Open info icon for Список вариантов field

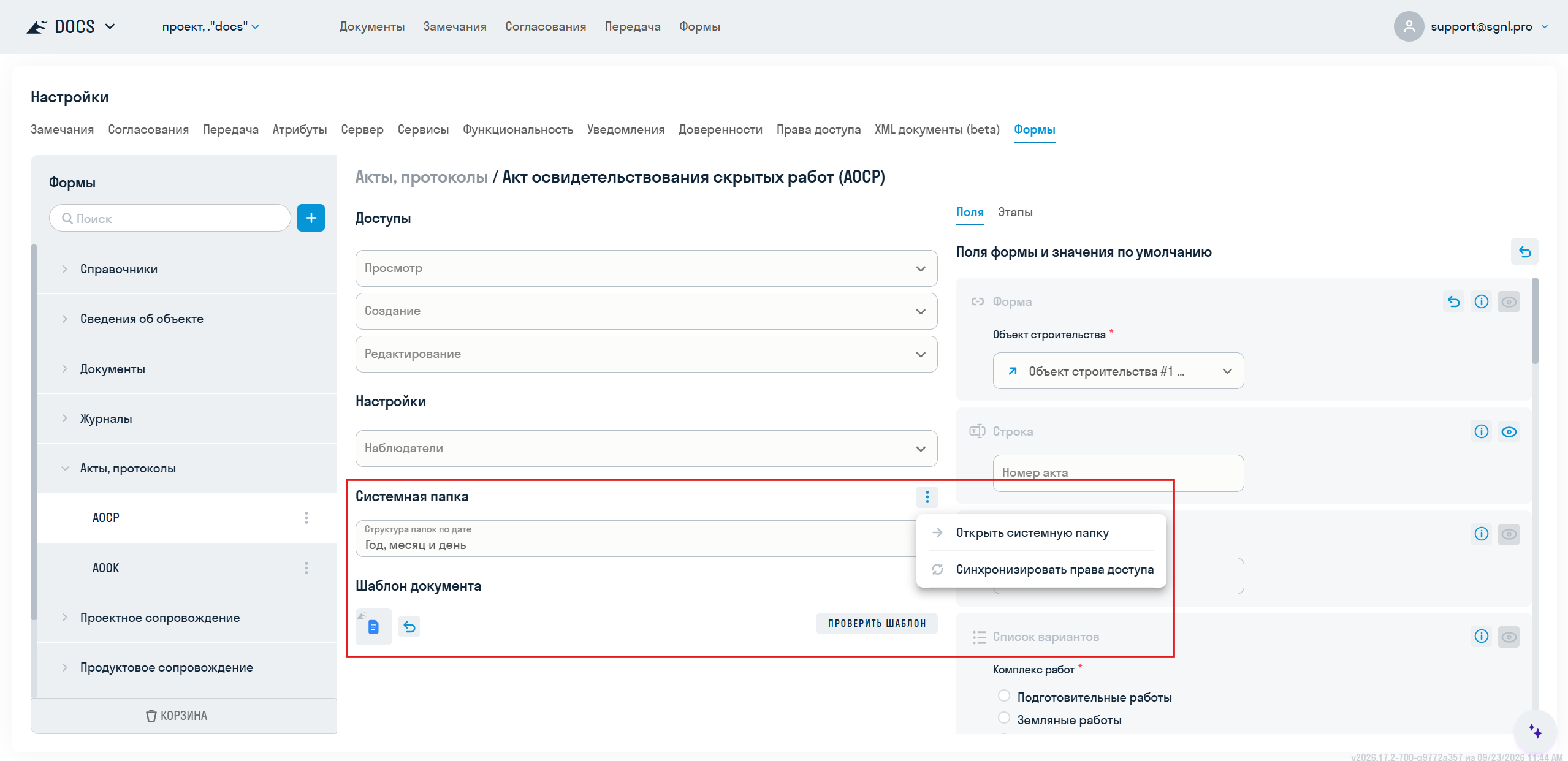[x=1481, y=637]
